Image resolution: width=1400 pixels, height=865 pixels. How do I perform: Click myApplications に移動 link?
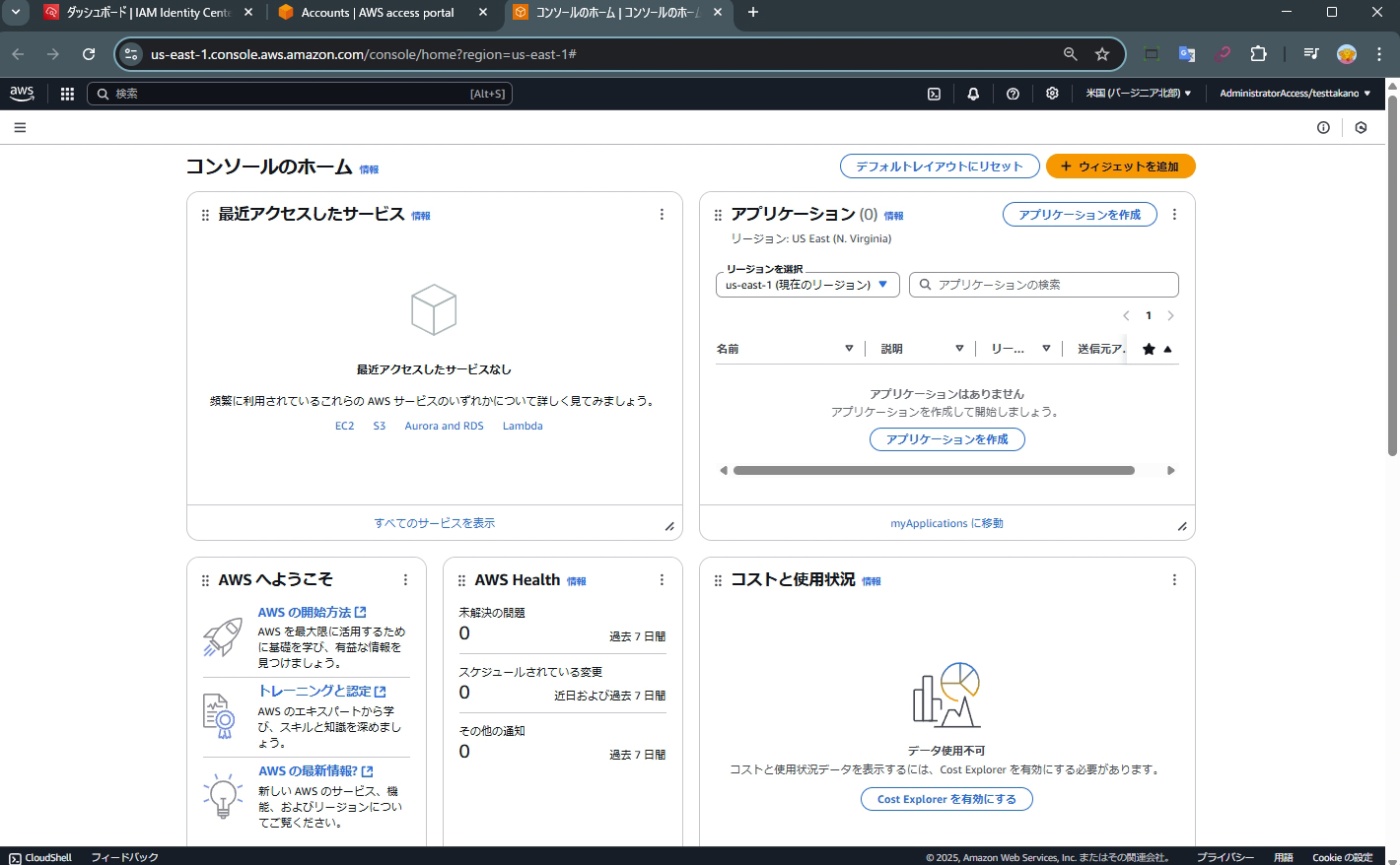pos(947,523)
